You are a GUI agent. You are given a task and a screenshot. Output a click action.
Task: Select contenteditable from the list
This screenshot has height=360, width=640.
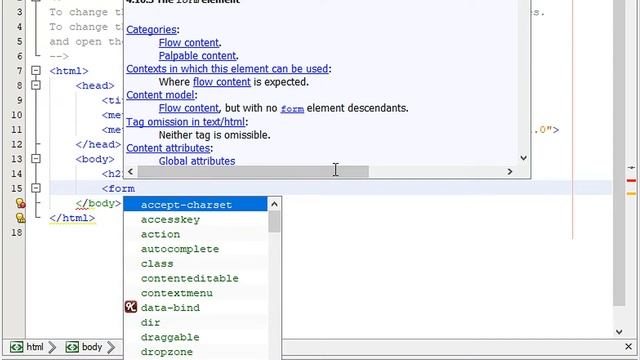(x=196, y=278)
